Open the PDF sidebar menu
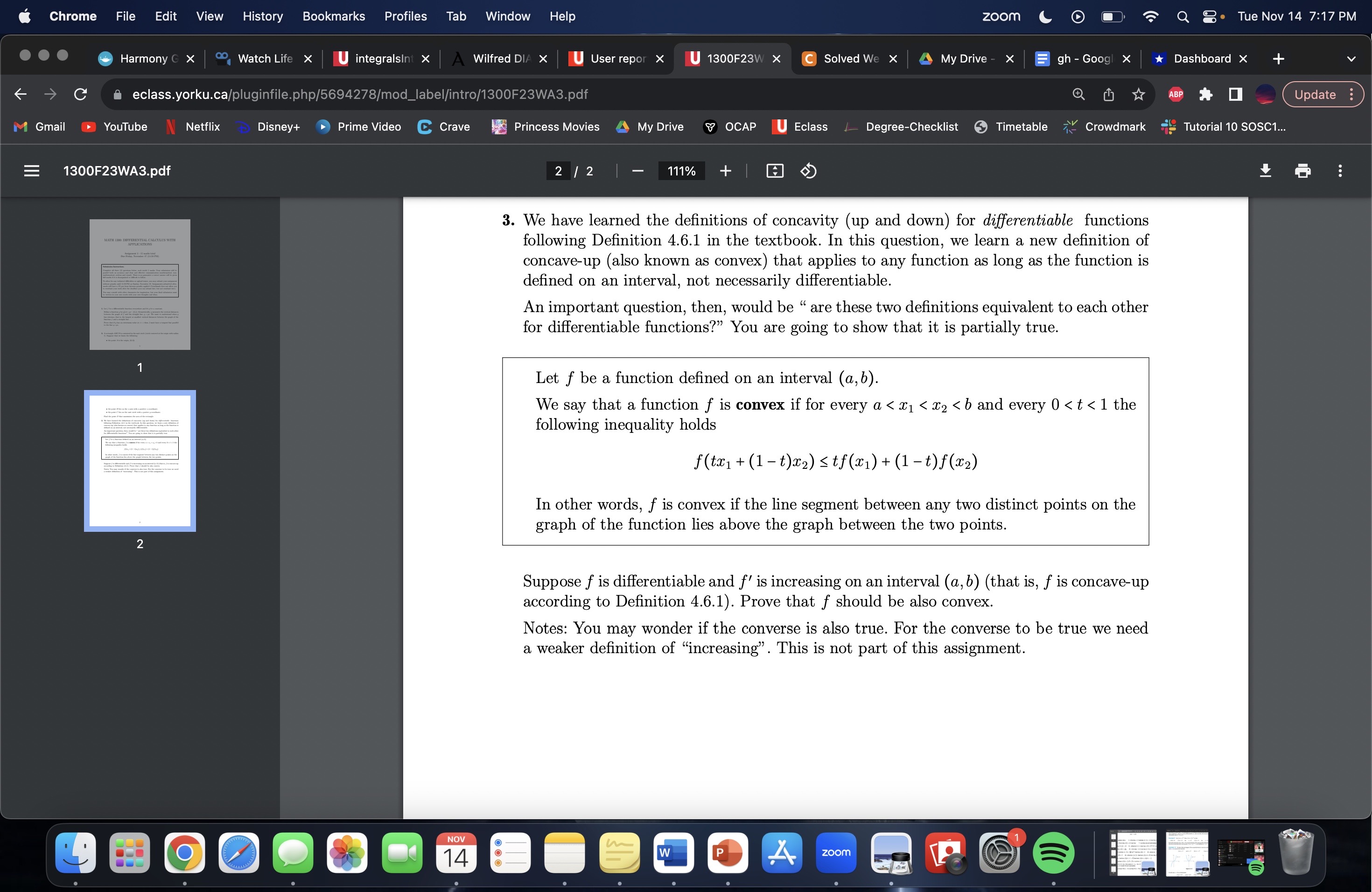 tap(31, 171)
